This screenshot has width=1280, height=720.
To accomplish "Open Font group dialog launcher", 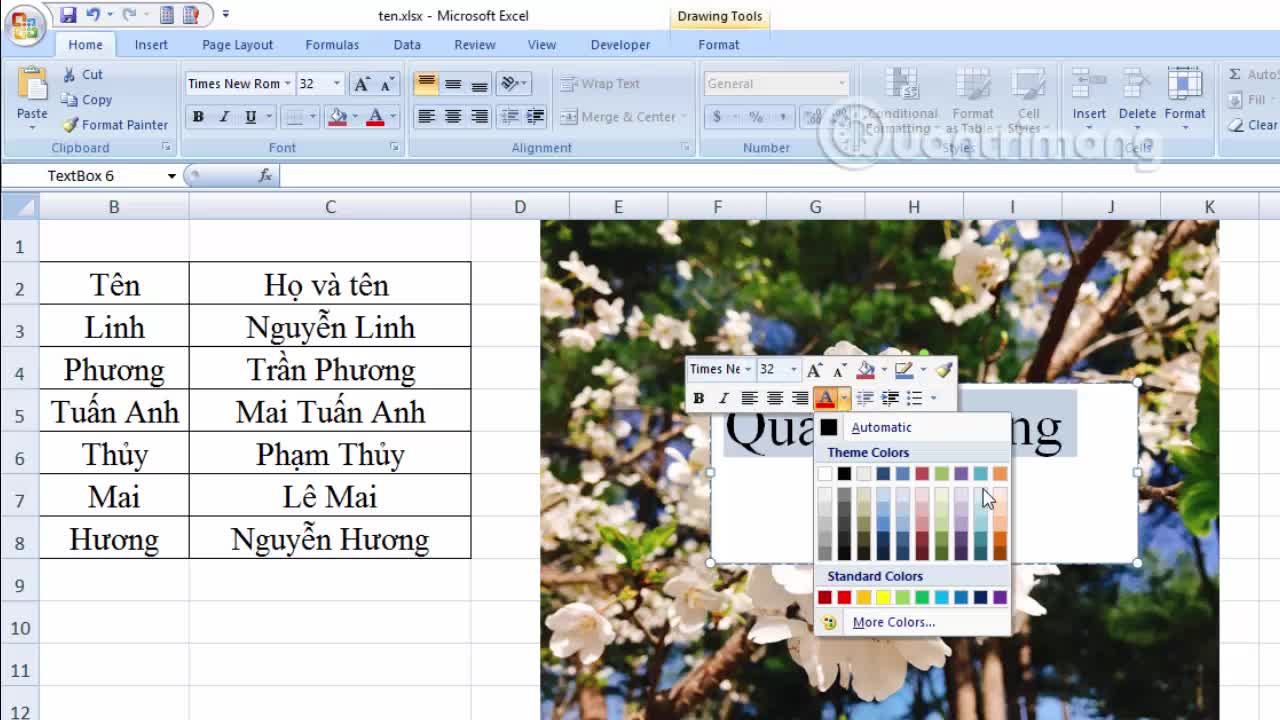I will tap(394, 148).
